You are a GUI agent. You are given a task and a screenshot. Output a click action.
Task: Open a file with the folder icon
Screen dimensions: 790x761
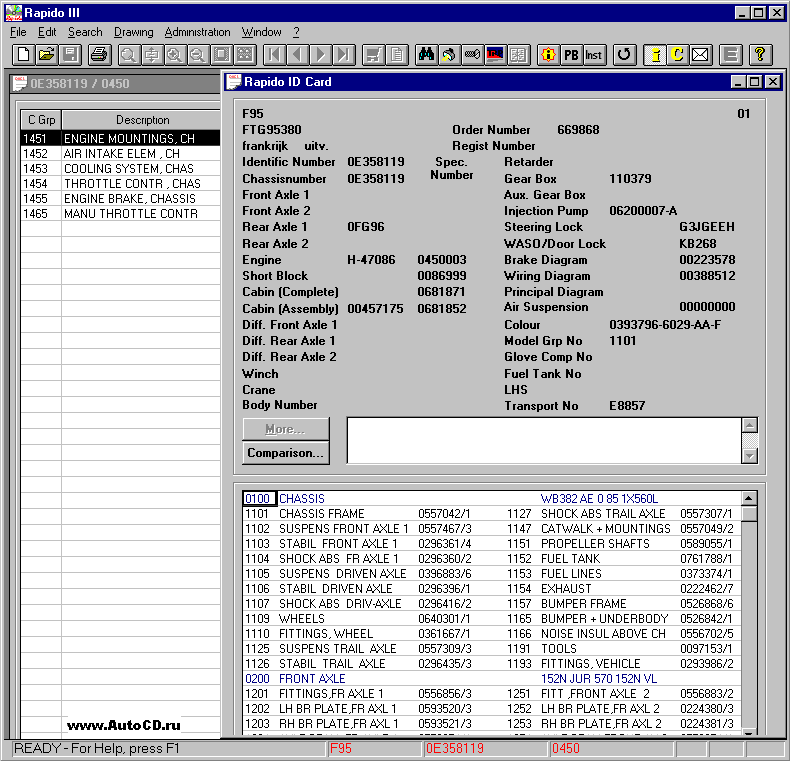coord(47,54)
